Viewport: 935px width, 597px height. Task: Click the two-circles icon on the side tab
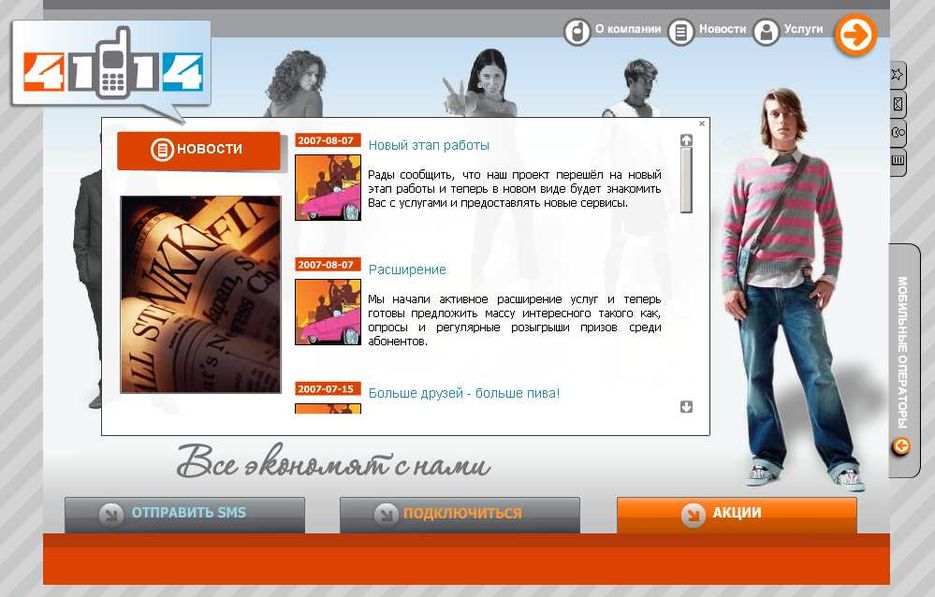(x=897, y=133)
